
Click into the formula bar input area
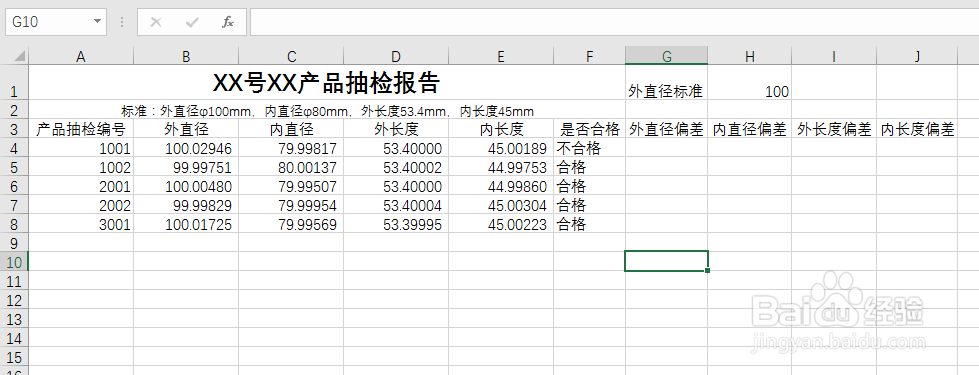614,22
